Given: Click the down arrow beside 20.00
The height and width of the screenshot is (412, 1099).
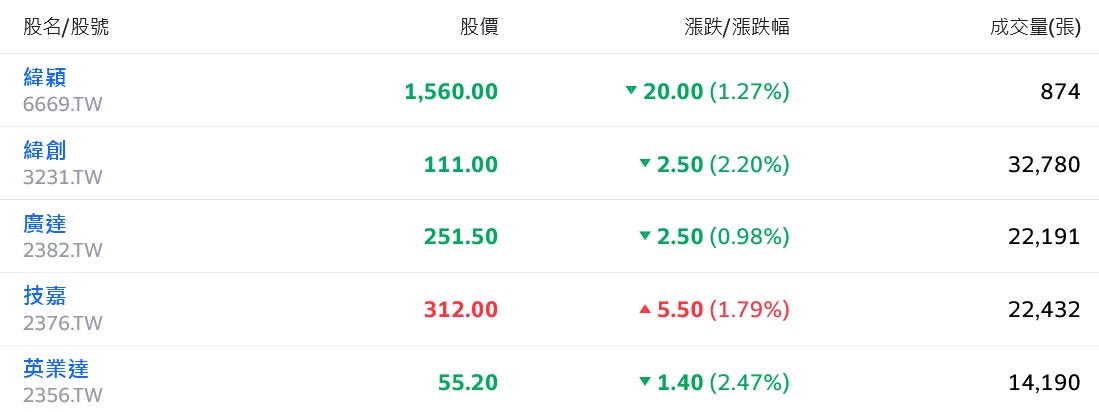Looking at the screenshot, I should point(631,90).
